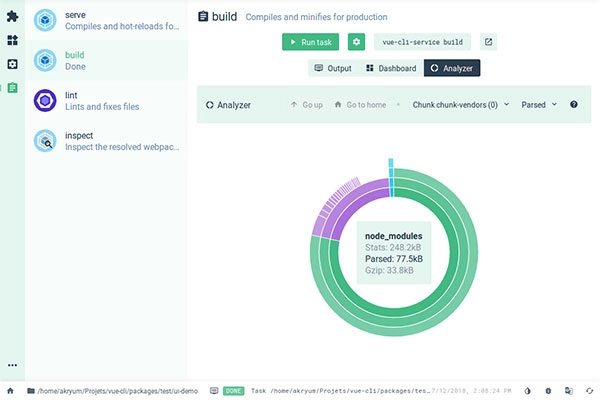The image size is (600, 400).
Task: Expand the Chunk chunk-vendors dropdown
Action: point(461,104)
